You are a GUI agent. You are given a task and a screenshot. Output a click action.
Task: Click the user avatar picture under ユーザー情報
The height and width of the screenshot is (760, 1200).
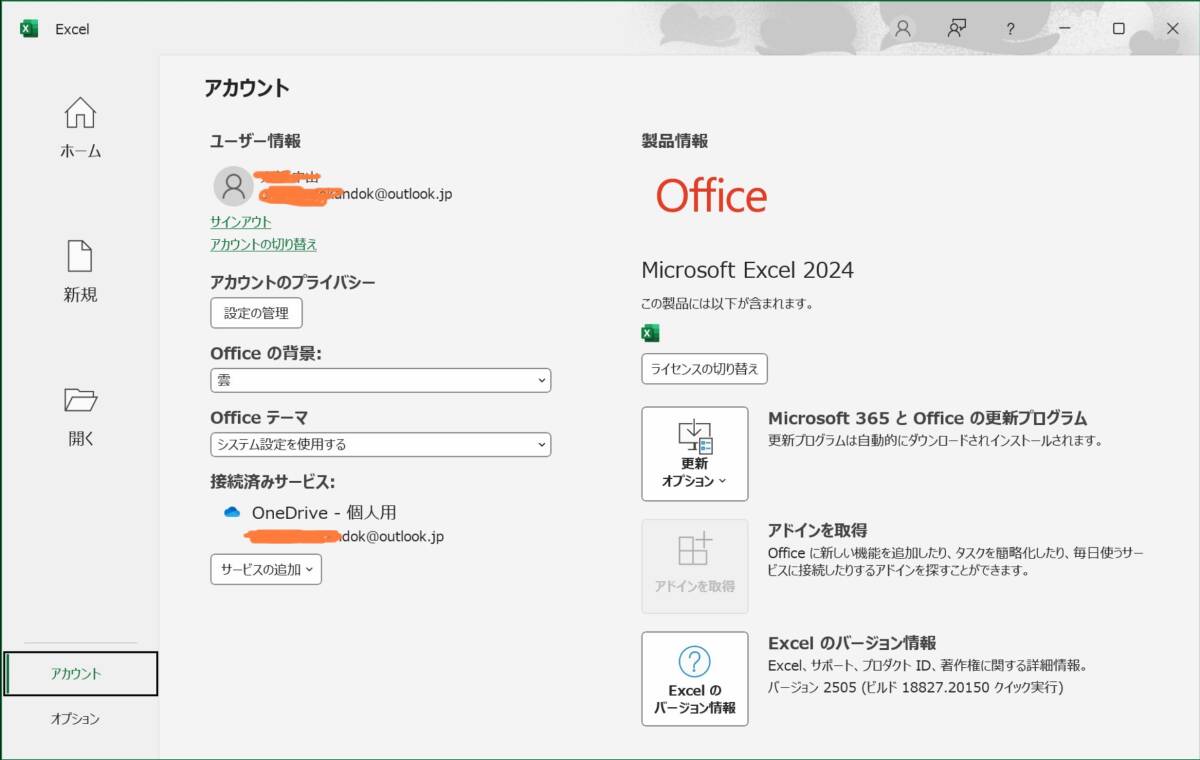tap(233, 186)
